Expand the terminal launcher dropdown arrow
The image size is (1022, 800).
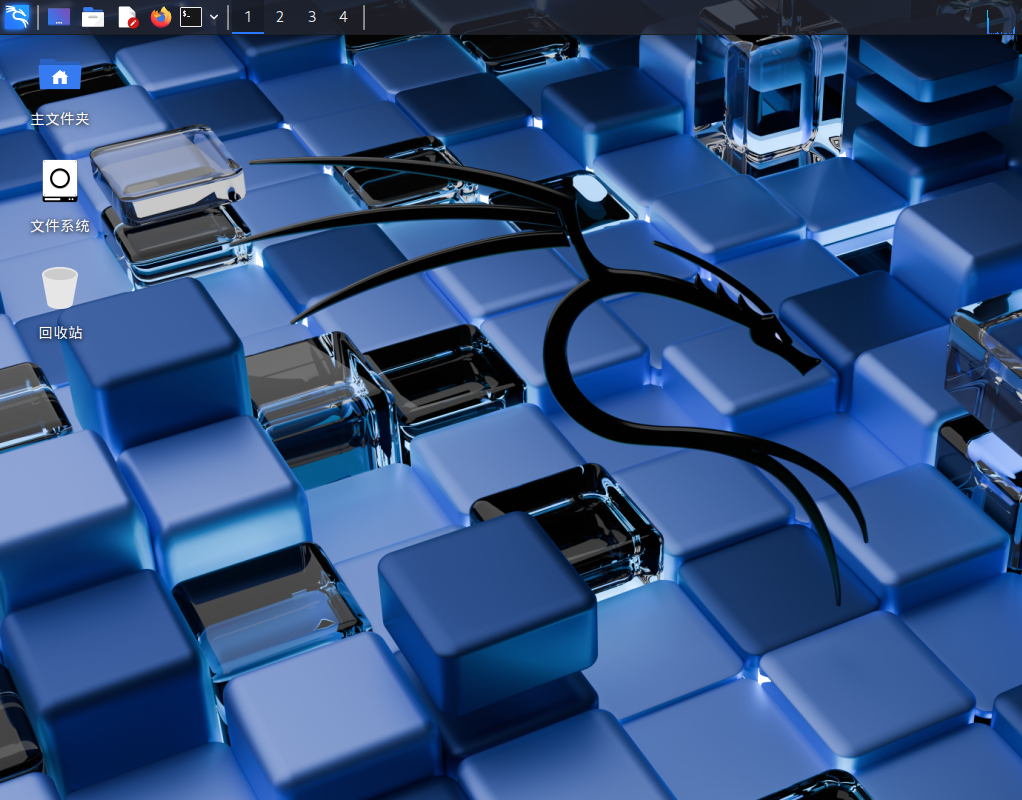point(214,17)
